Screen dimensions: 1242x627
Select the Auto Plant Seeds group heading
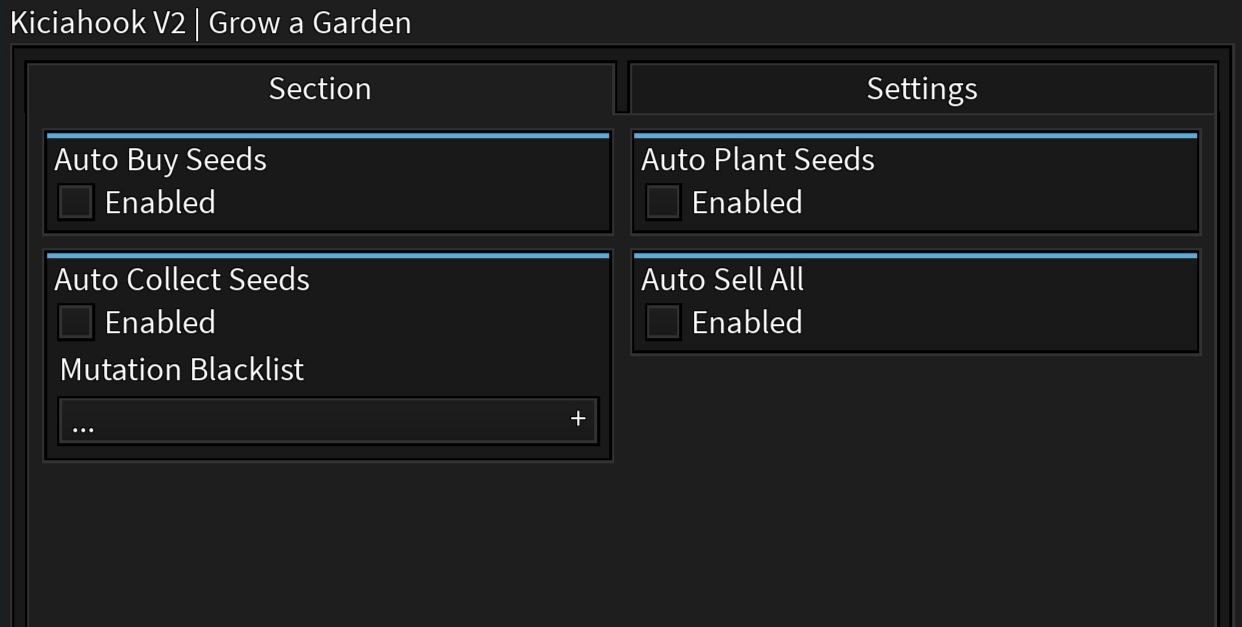(757, 160)
